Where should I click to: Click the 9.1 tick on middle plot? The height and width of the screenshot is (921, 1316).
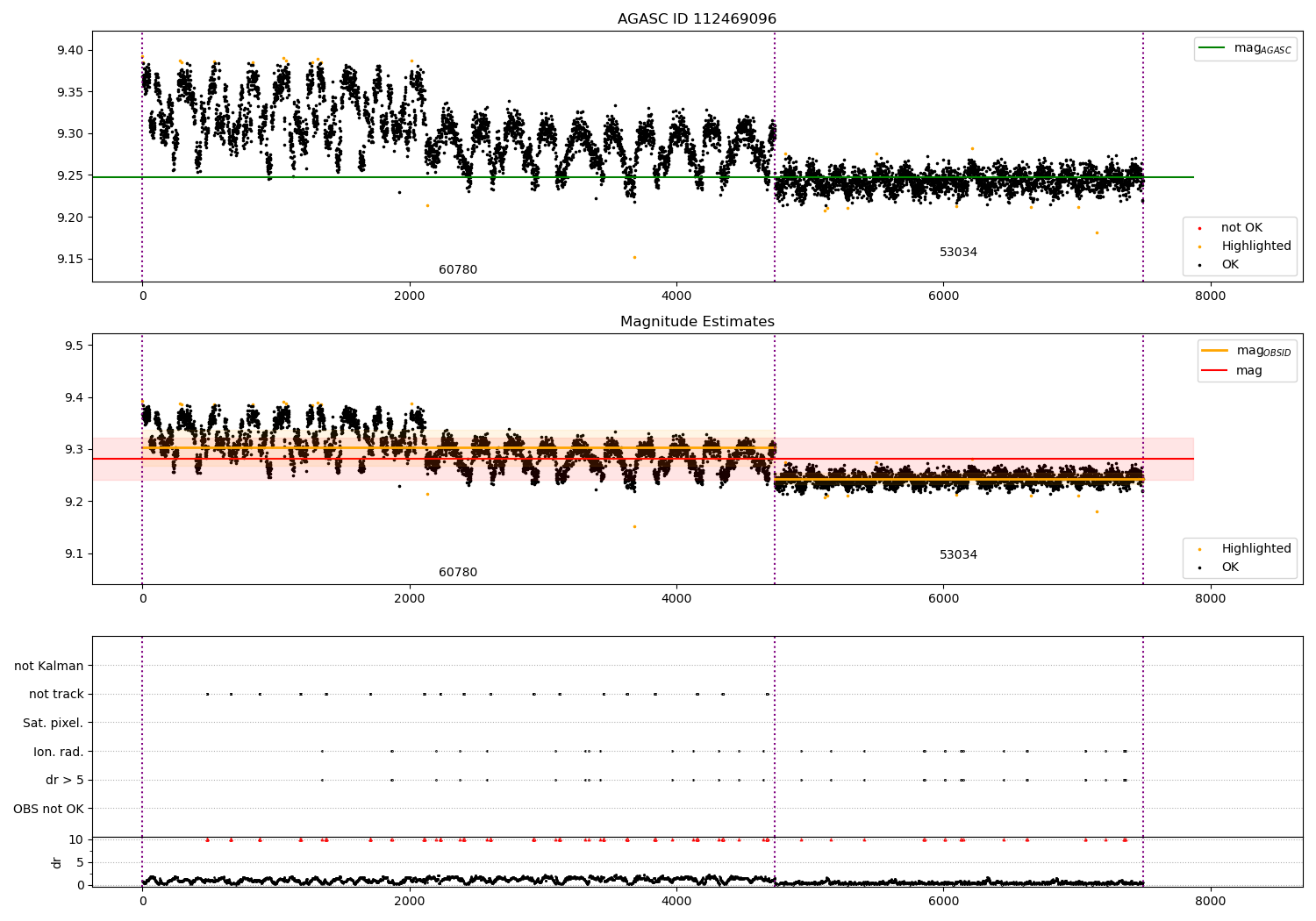tap(74, 554)
